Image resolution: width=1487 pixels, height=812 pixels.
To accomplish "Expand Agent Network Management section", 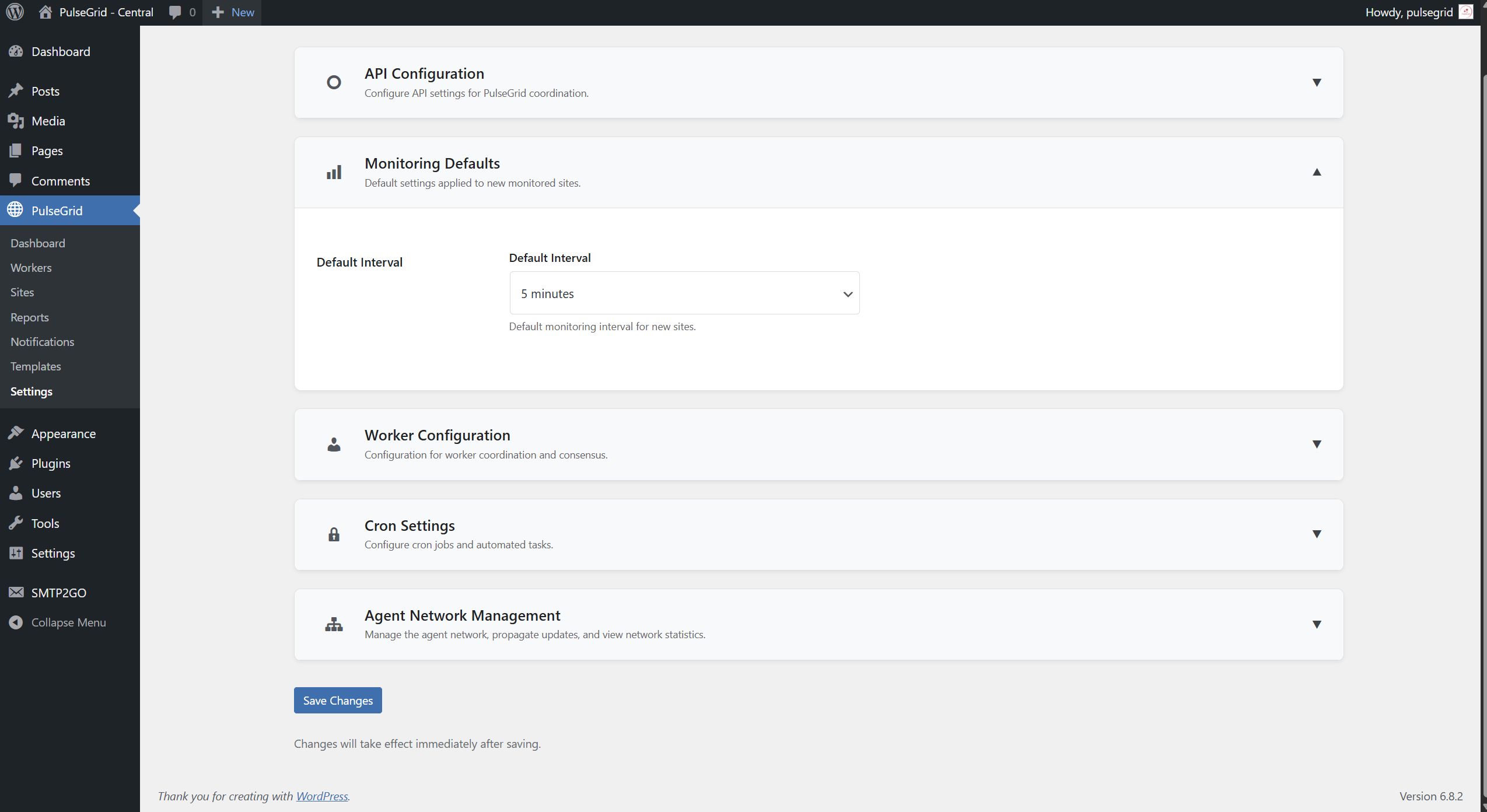I will (1316, 624).
